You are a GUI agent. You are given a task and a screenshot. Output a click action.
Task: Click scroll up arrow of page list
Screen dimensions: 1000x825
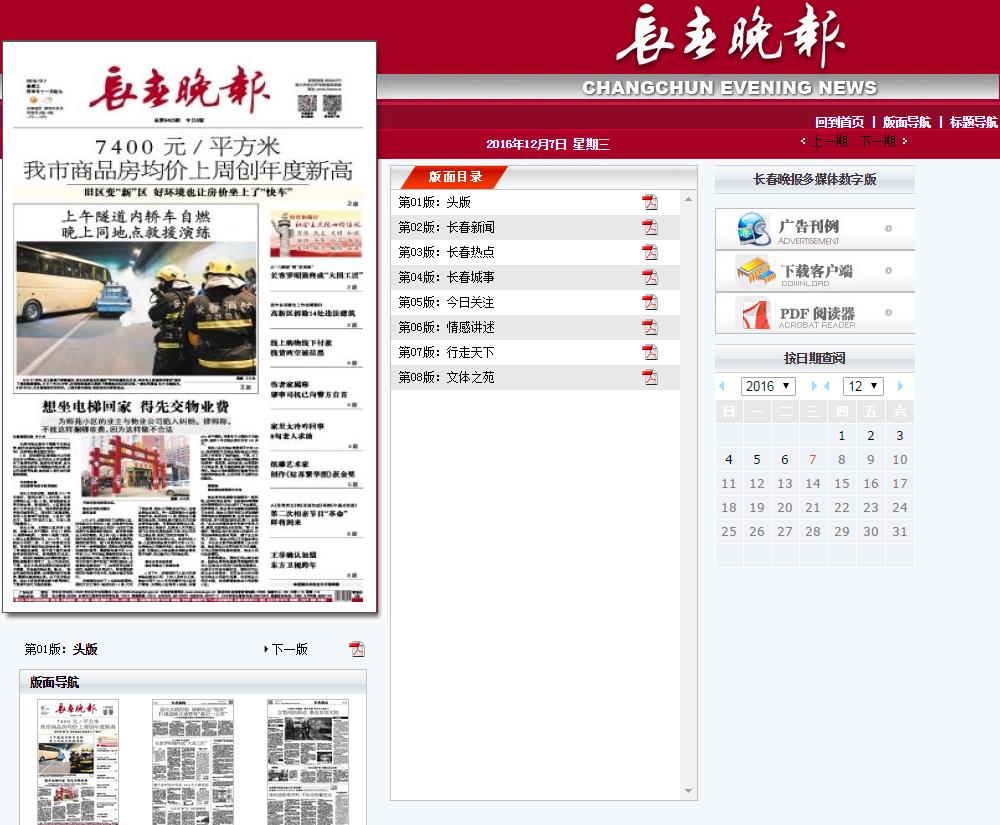[x=688, y=200]
